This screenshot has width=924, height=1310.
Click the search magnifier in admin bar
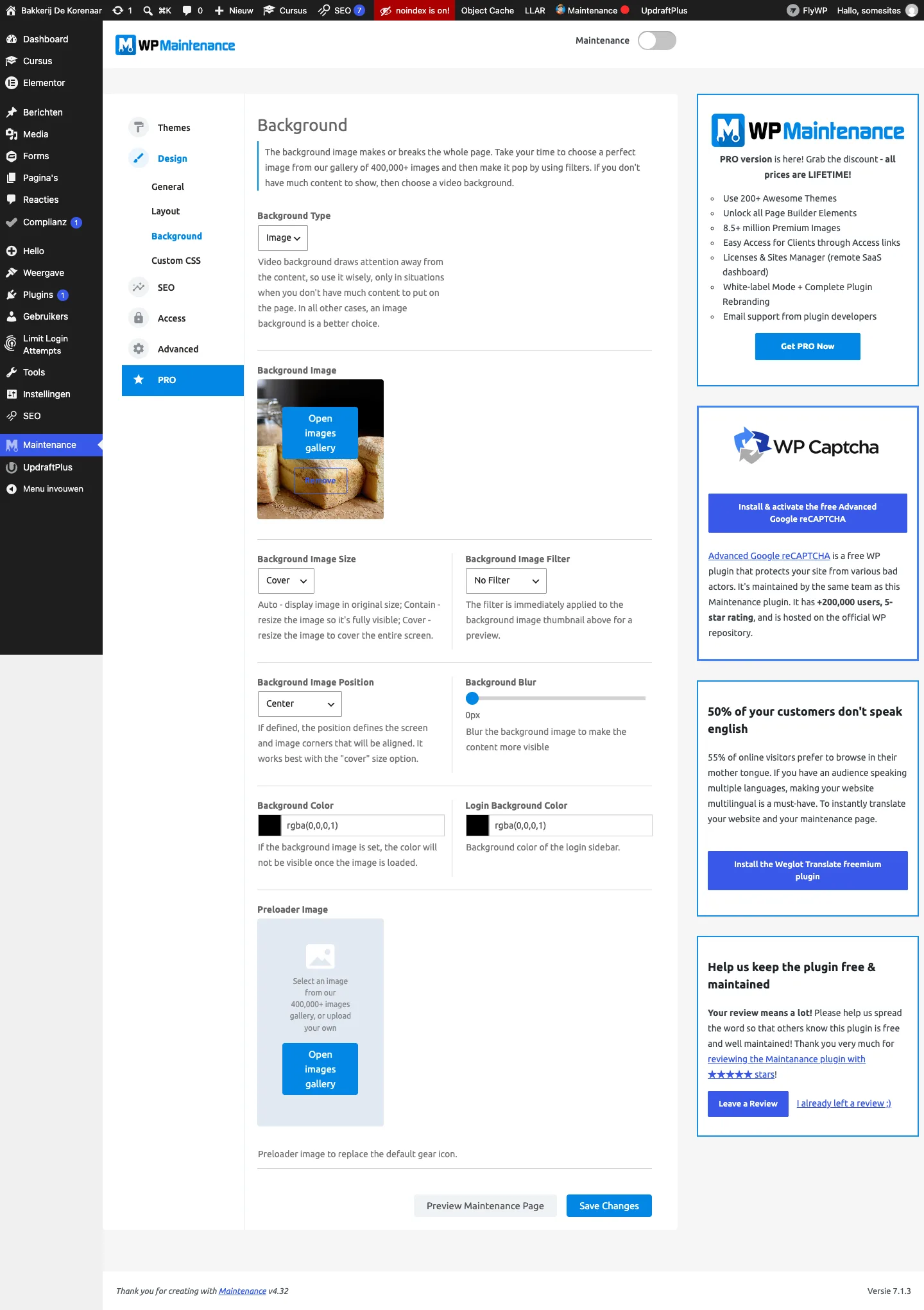click(148, 10)
